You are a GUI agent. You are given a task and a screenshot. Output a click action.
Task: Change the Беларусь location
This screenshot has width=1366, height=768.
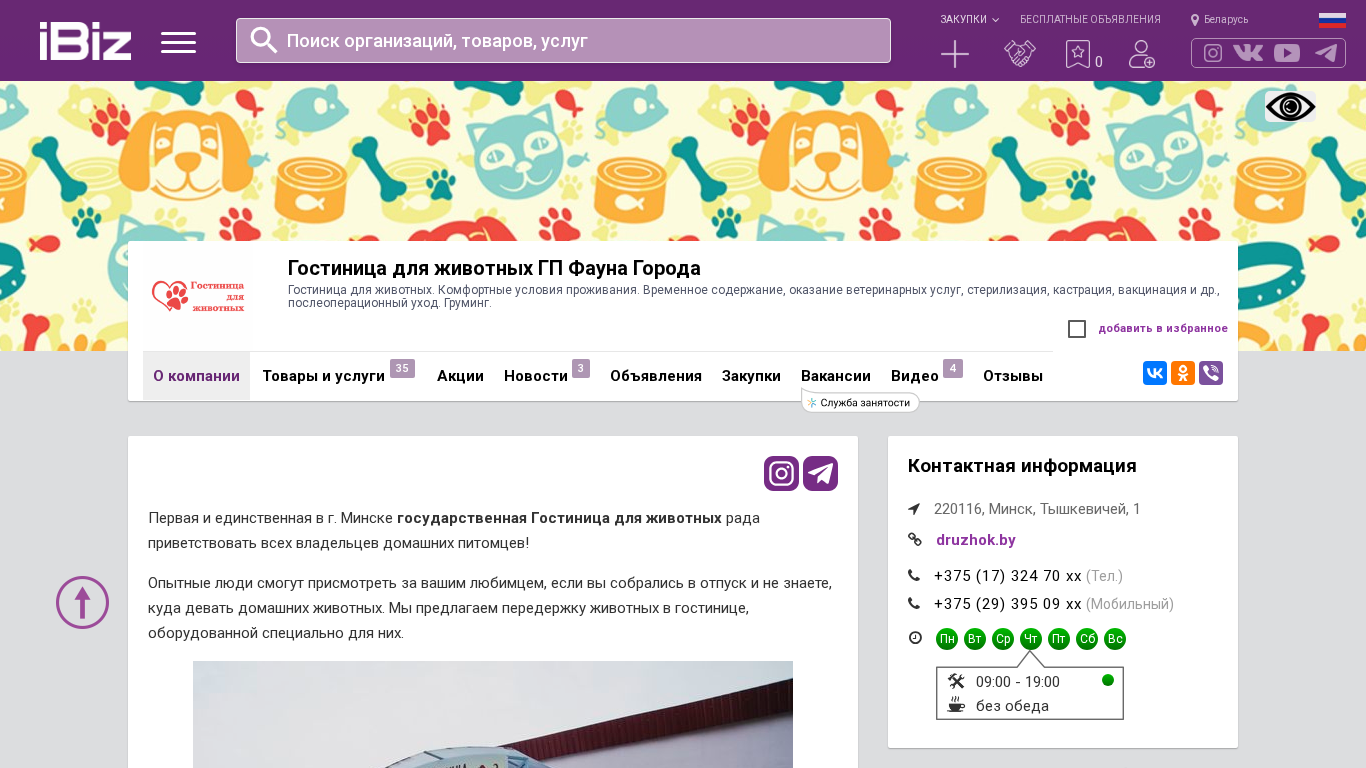point(1219,19)
